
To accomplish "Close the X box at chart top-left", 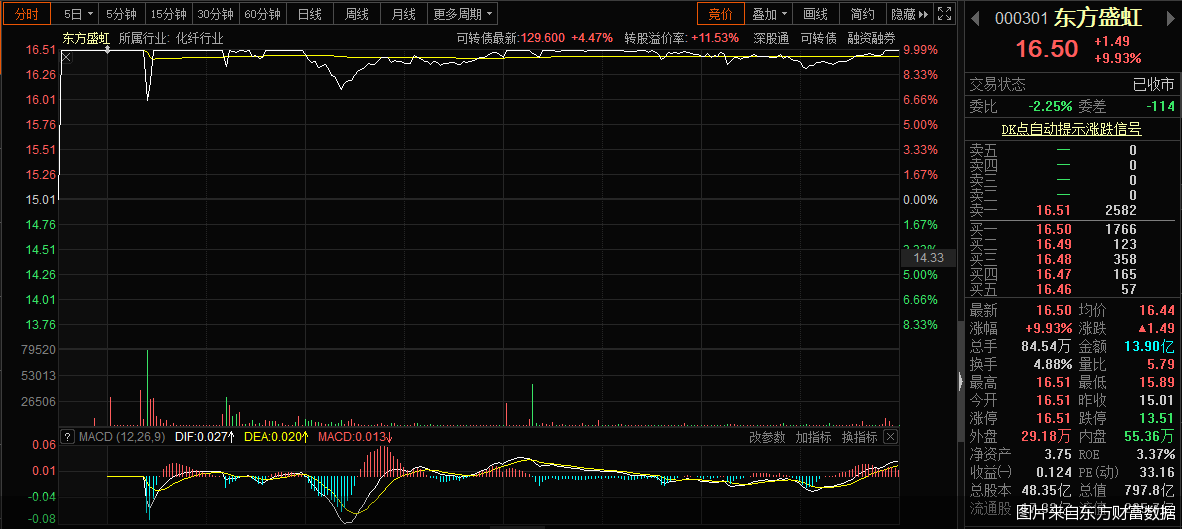I will 66,57.
